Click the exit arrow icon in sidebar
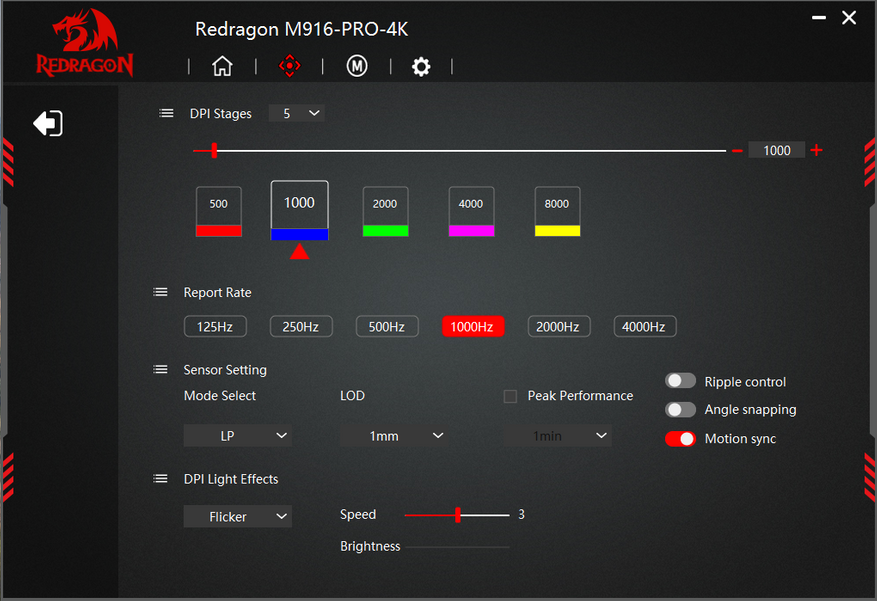The height and width of the screenshot is (601, 877). point(48,123)
